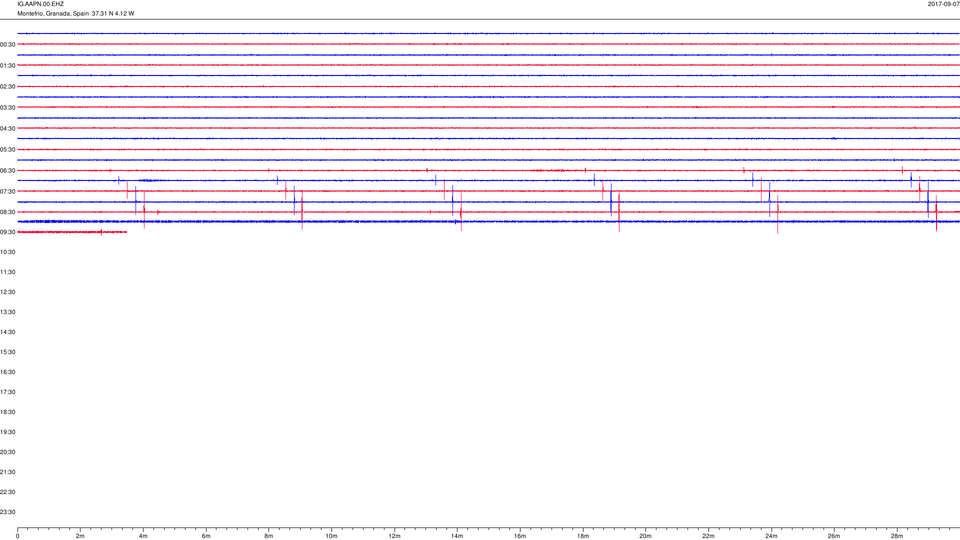Click the 12m tick on the bottom axis
960x540 pixels.
pos(394,536)
